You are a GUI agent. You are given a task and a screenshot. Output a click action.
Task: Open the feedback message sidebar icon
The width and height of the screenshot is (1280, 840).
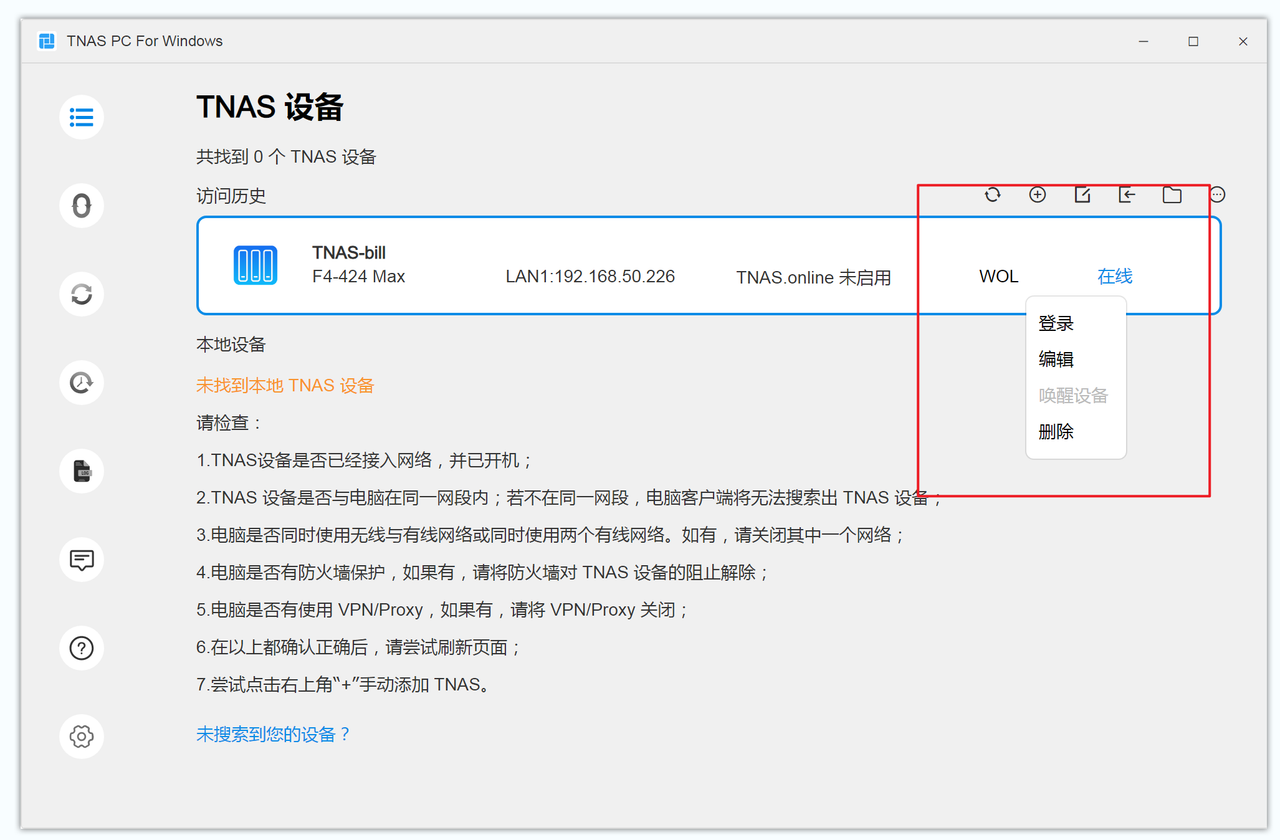pos(82,560)
